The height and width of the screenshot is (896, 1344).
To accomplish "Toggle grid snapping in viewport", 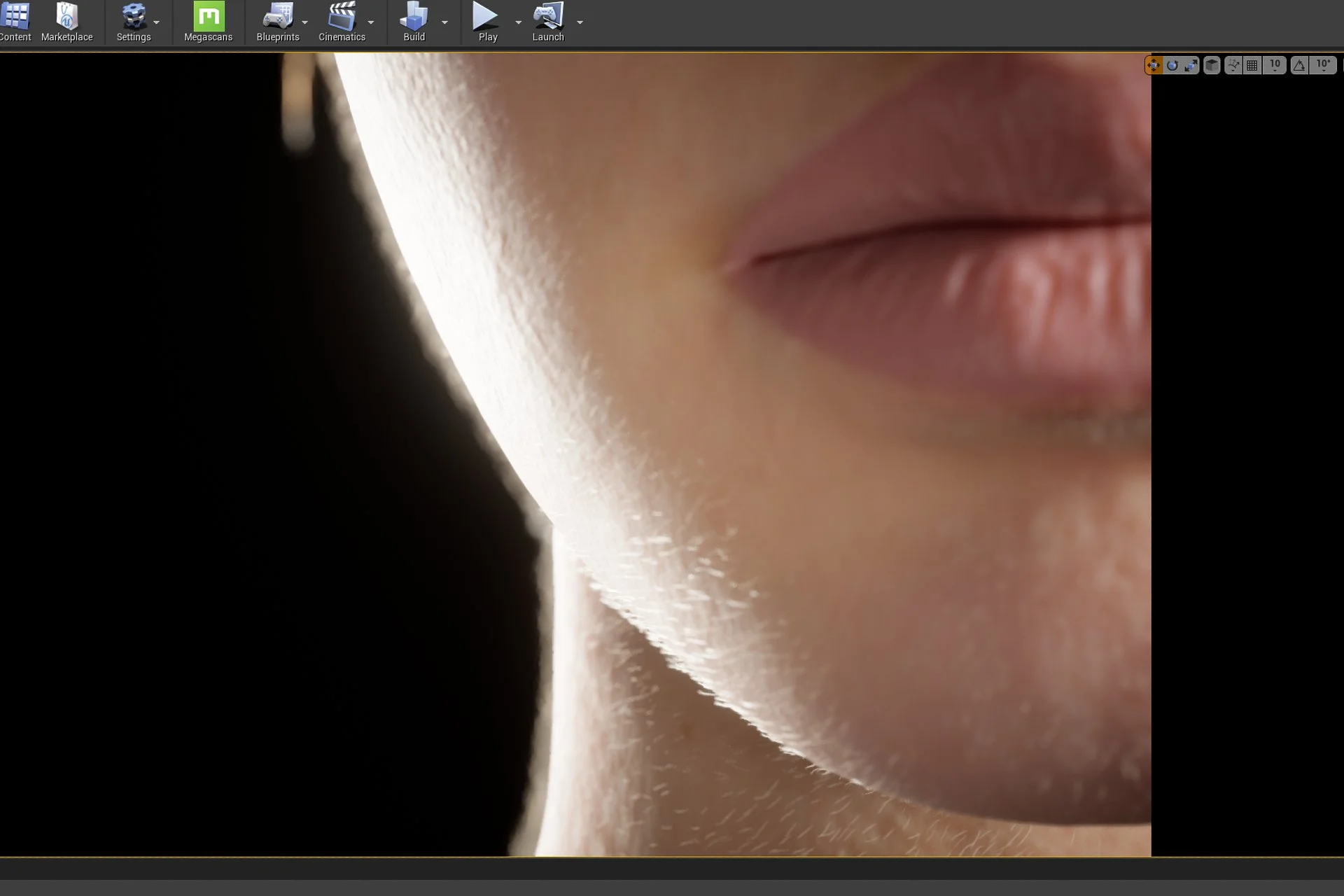I will coord(1252,65).
